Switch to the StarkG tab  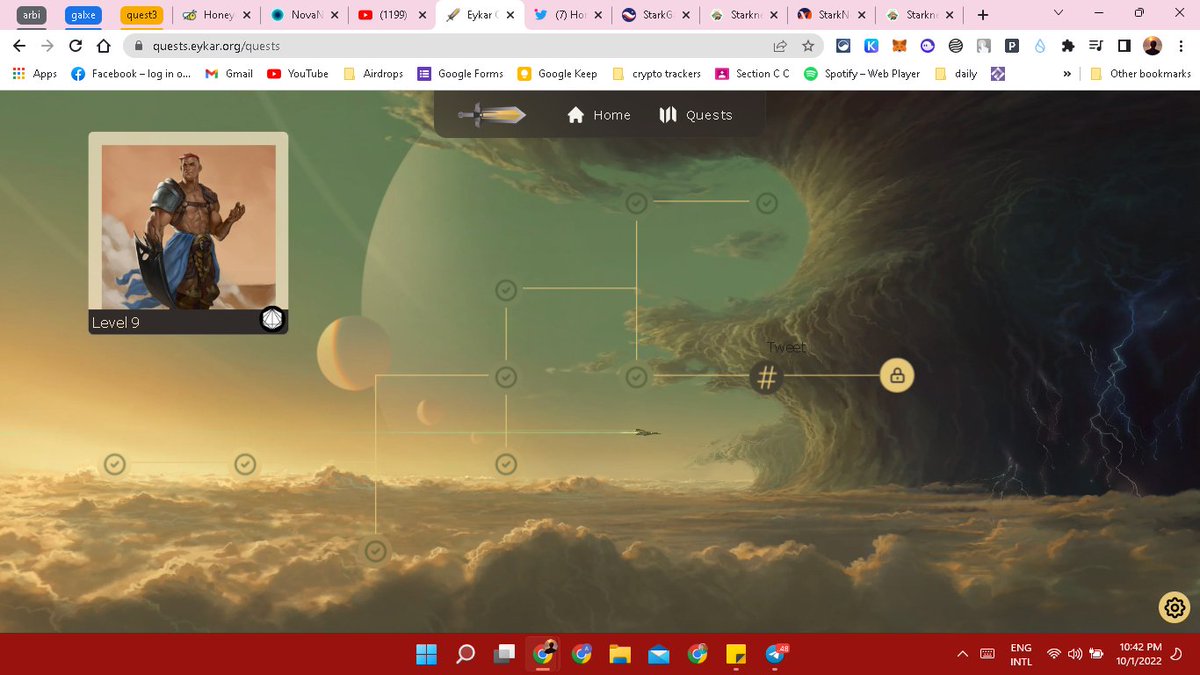click(x=655, y=15)
